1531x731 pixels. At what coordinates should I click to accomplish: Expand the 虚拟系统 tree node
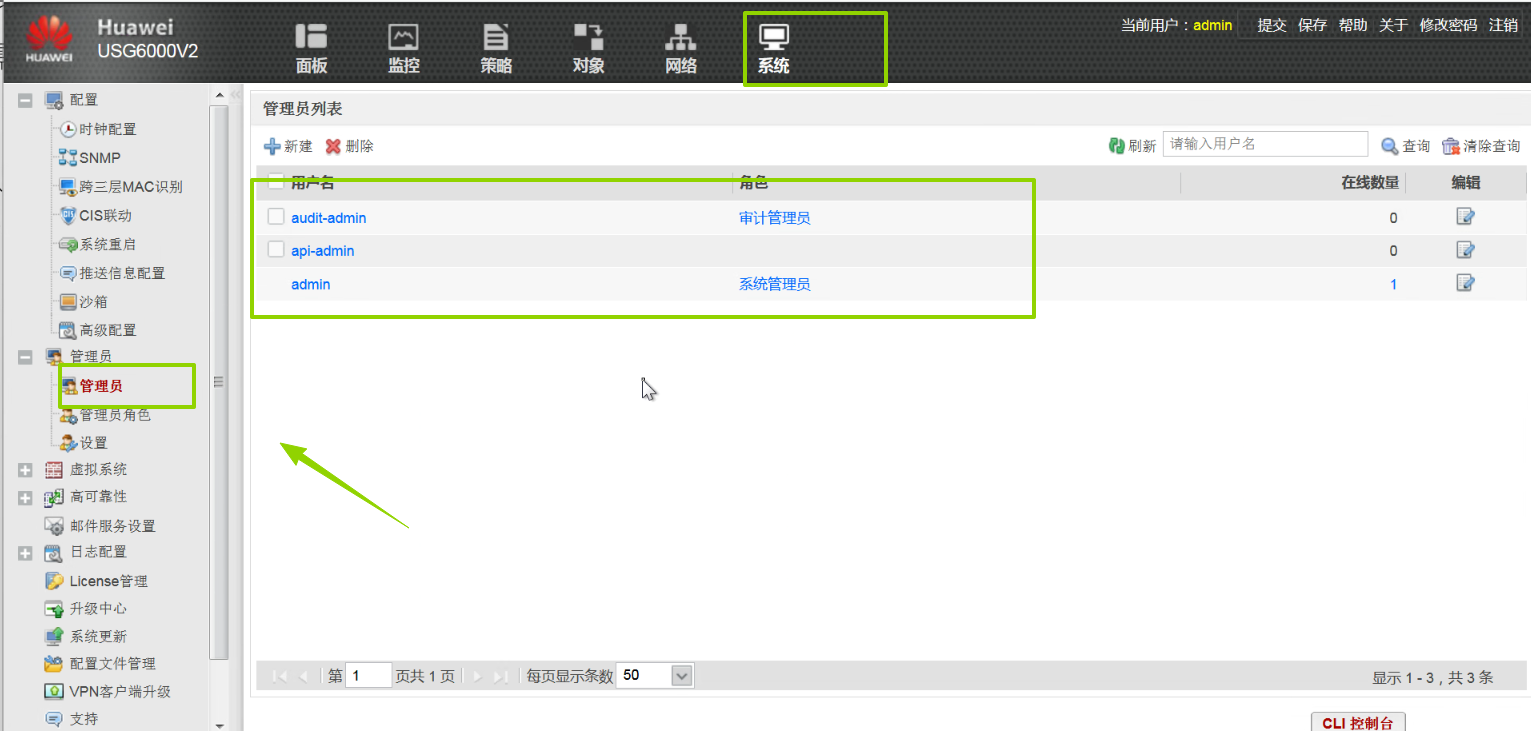pos(26,470)
